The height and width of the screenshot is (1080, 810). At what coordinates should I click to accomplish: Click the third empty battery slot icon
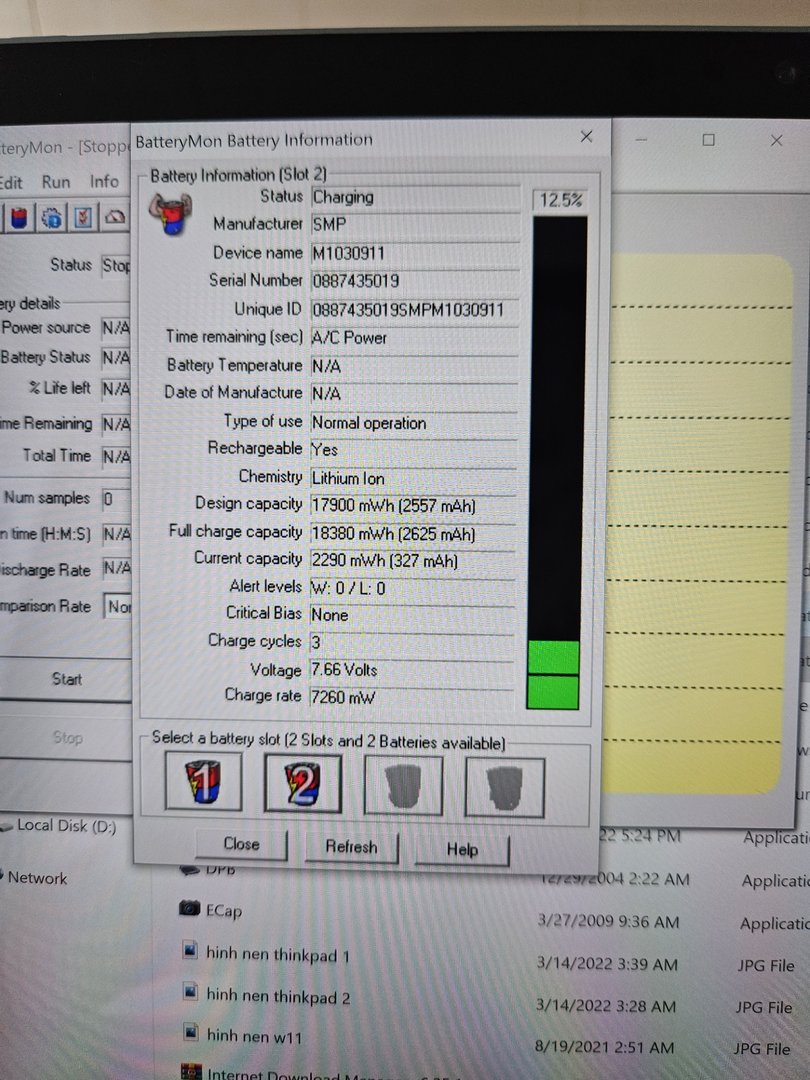[404, 785]
